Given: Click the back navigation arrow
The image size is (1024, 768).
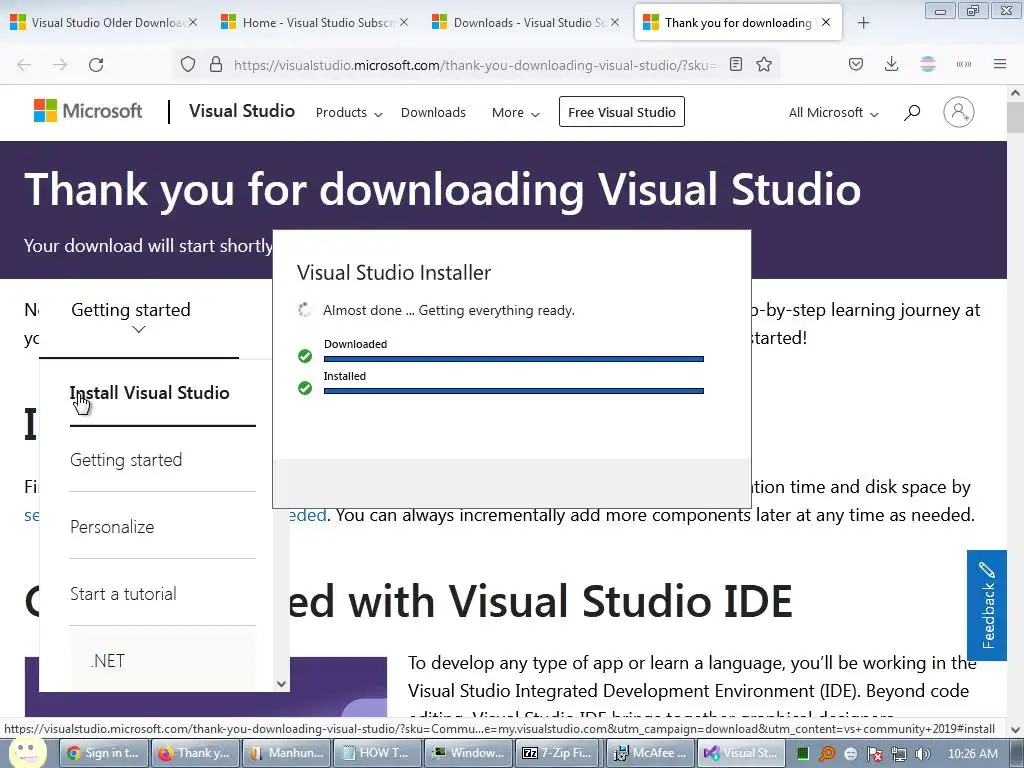Looking at the screenshot, I should [x=24, y=65].
